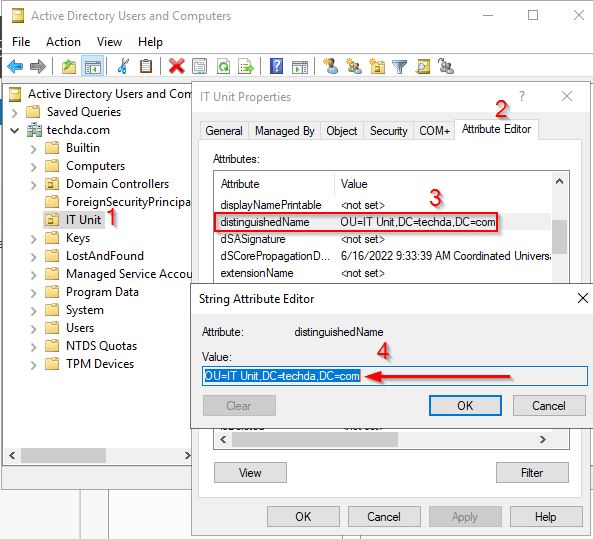The image size is (593, 539).
Task: Click the blue Back arrow in the toolbar
Action: click(x=15, y=67)
